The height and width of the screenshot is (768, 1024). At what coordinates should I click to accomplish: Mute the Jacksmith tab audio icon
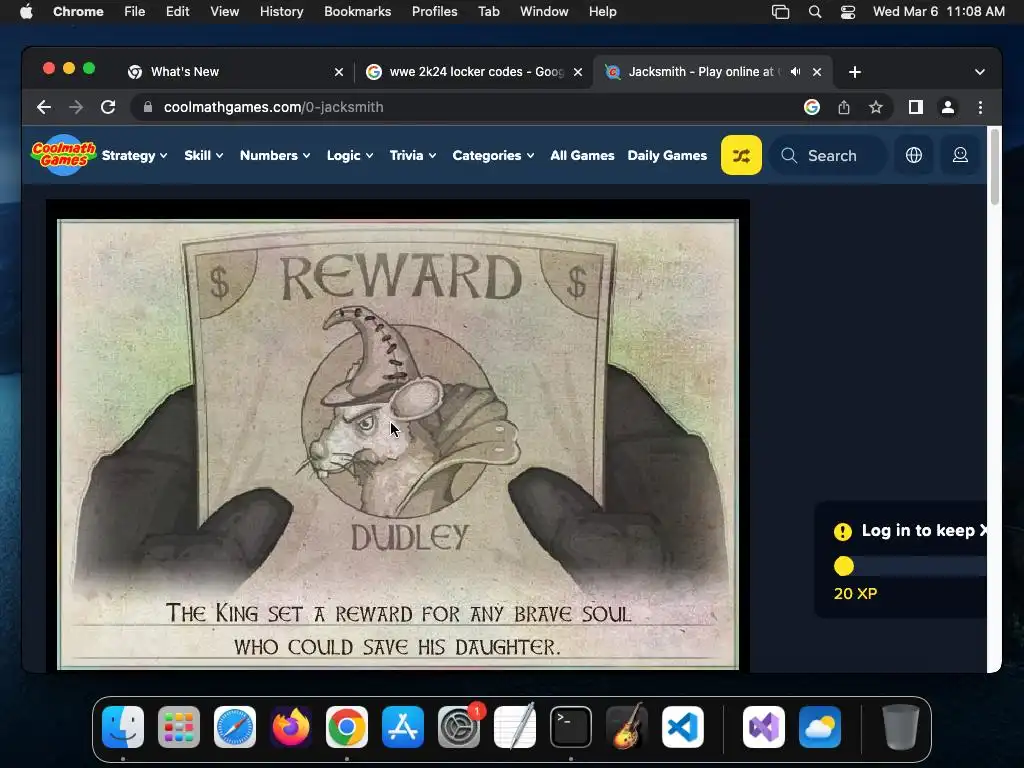795,72
